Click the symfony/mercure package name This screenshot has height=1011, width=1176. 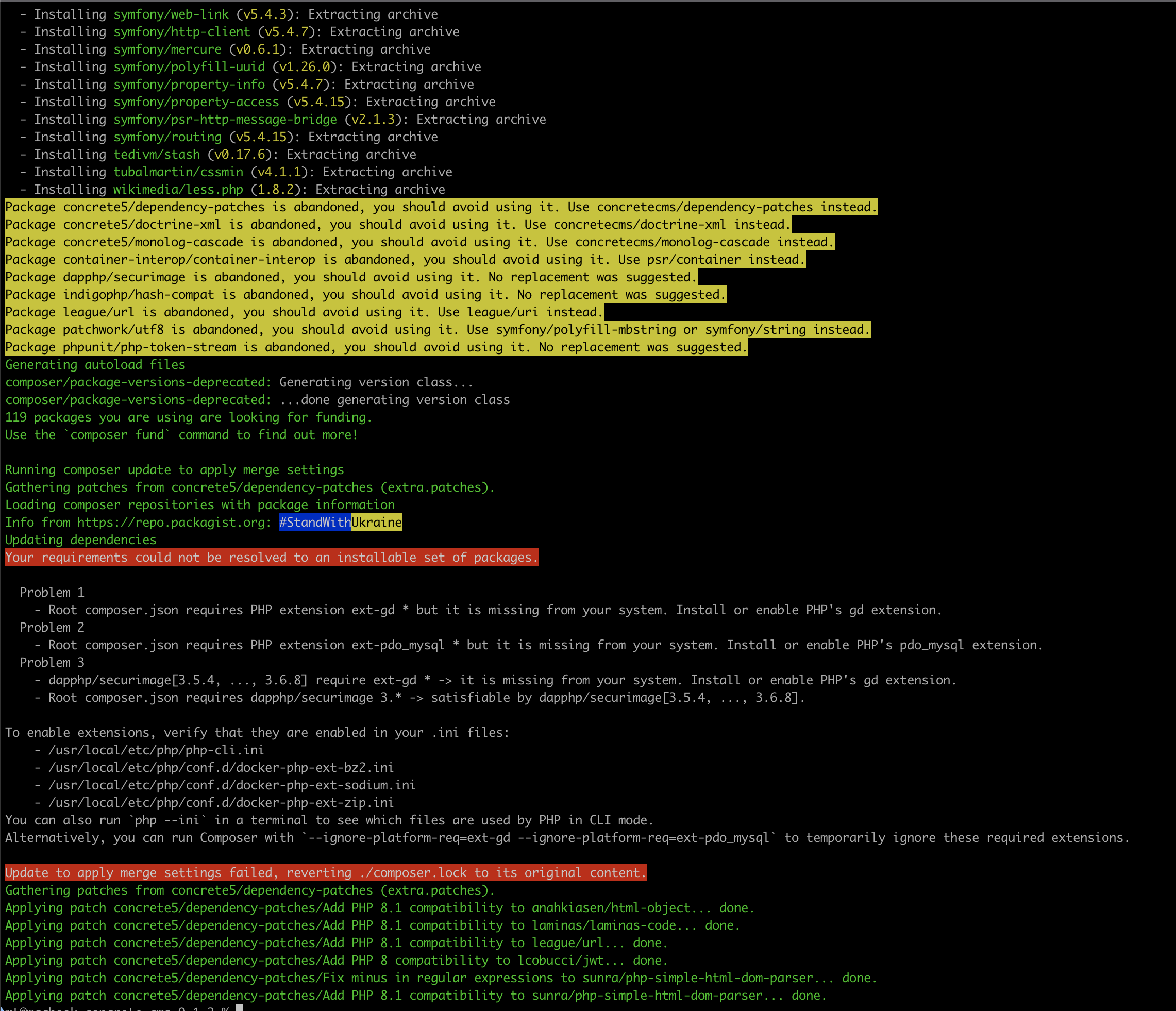pyautogui.click(x=166, y=49)
